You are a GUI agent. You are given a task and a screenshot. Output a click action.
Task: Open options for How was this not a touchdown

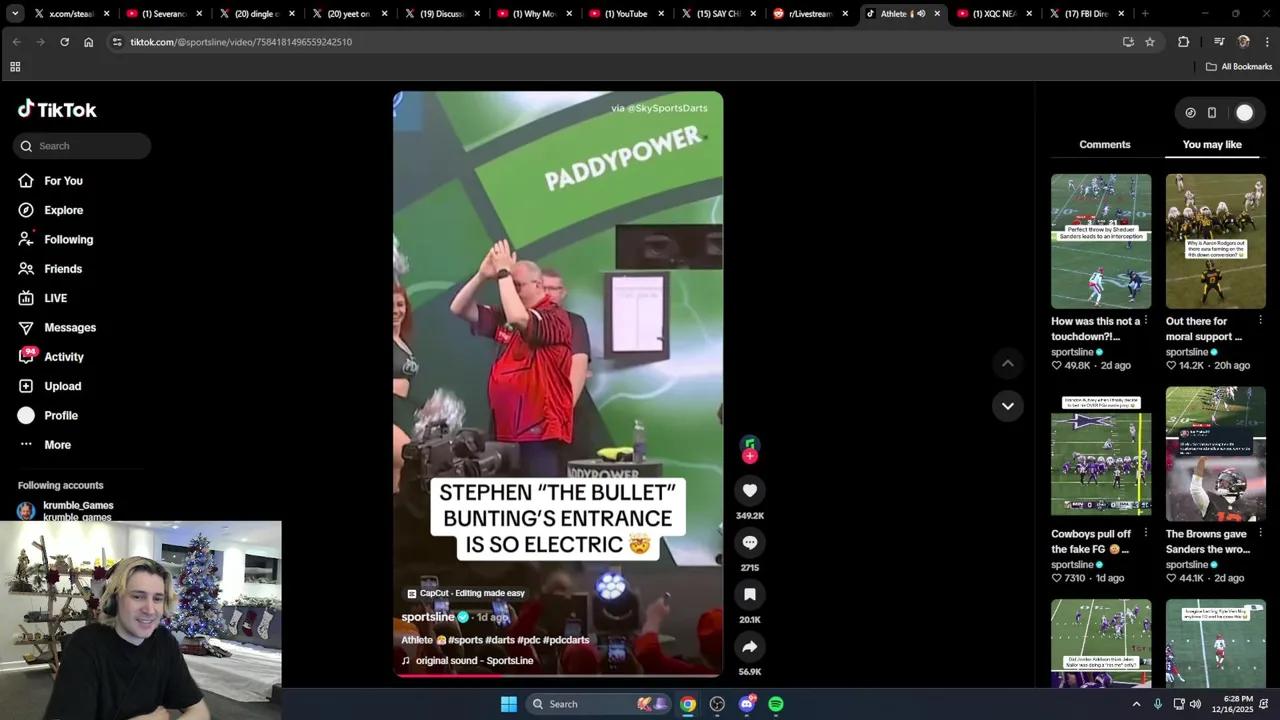[x=1146, y=320]
